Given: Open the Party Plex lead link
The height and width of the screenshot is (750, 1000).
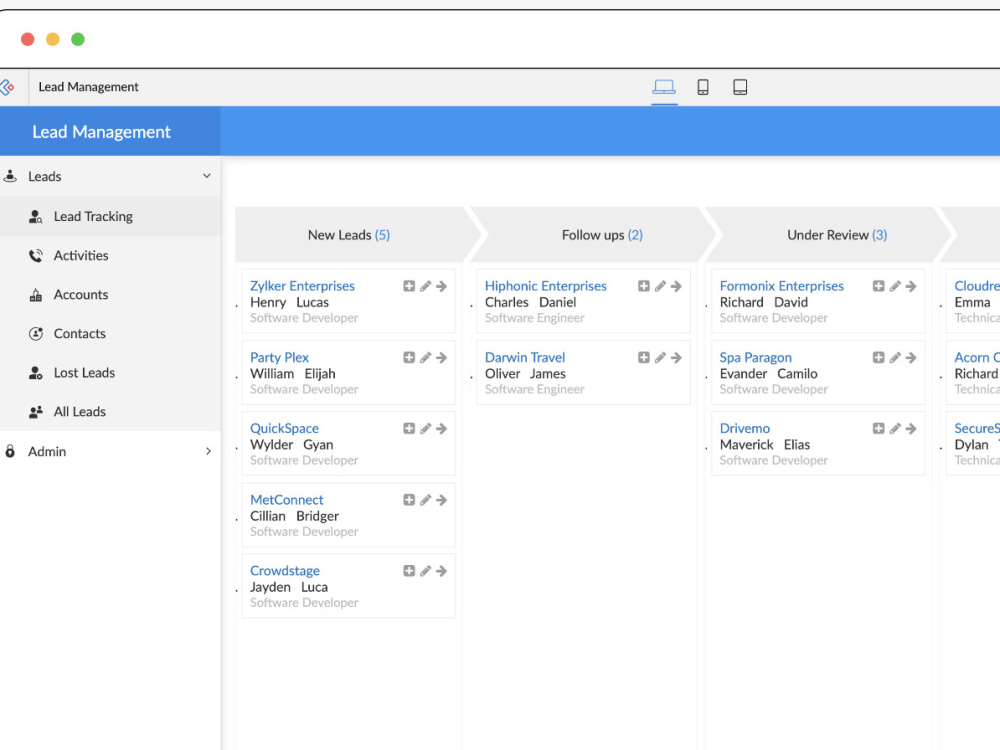Looking at the screenshot, I should point(279,357).
